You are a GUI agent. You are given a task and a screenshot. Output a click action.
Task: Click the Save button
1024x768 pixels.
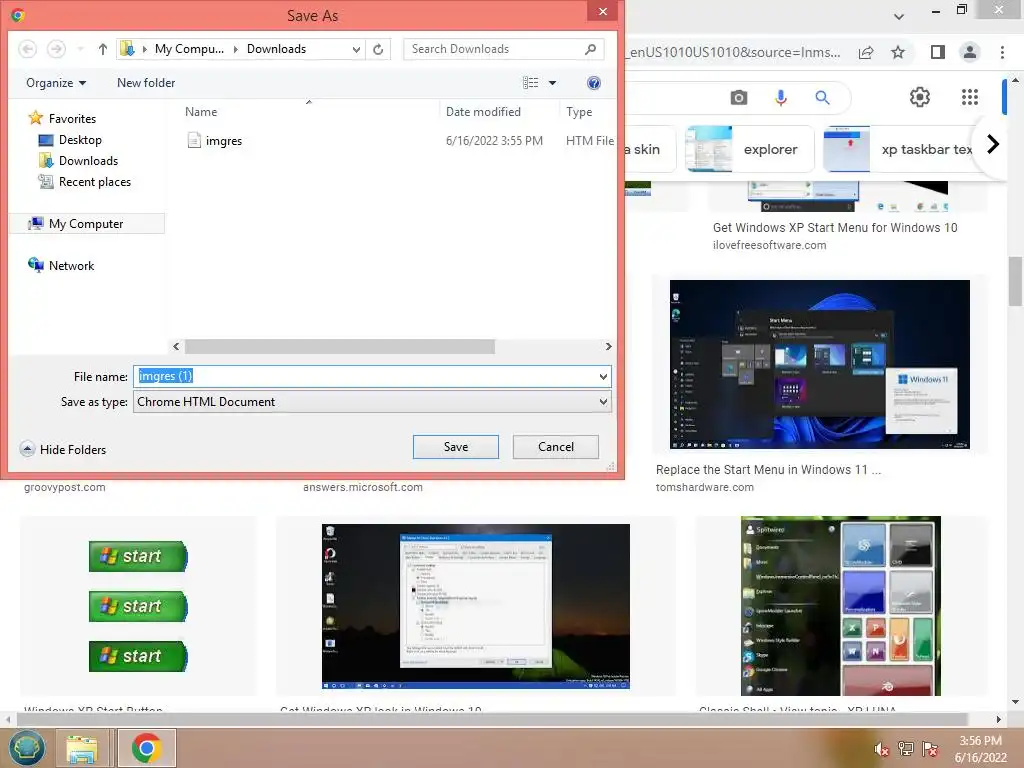coord(456,447)
